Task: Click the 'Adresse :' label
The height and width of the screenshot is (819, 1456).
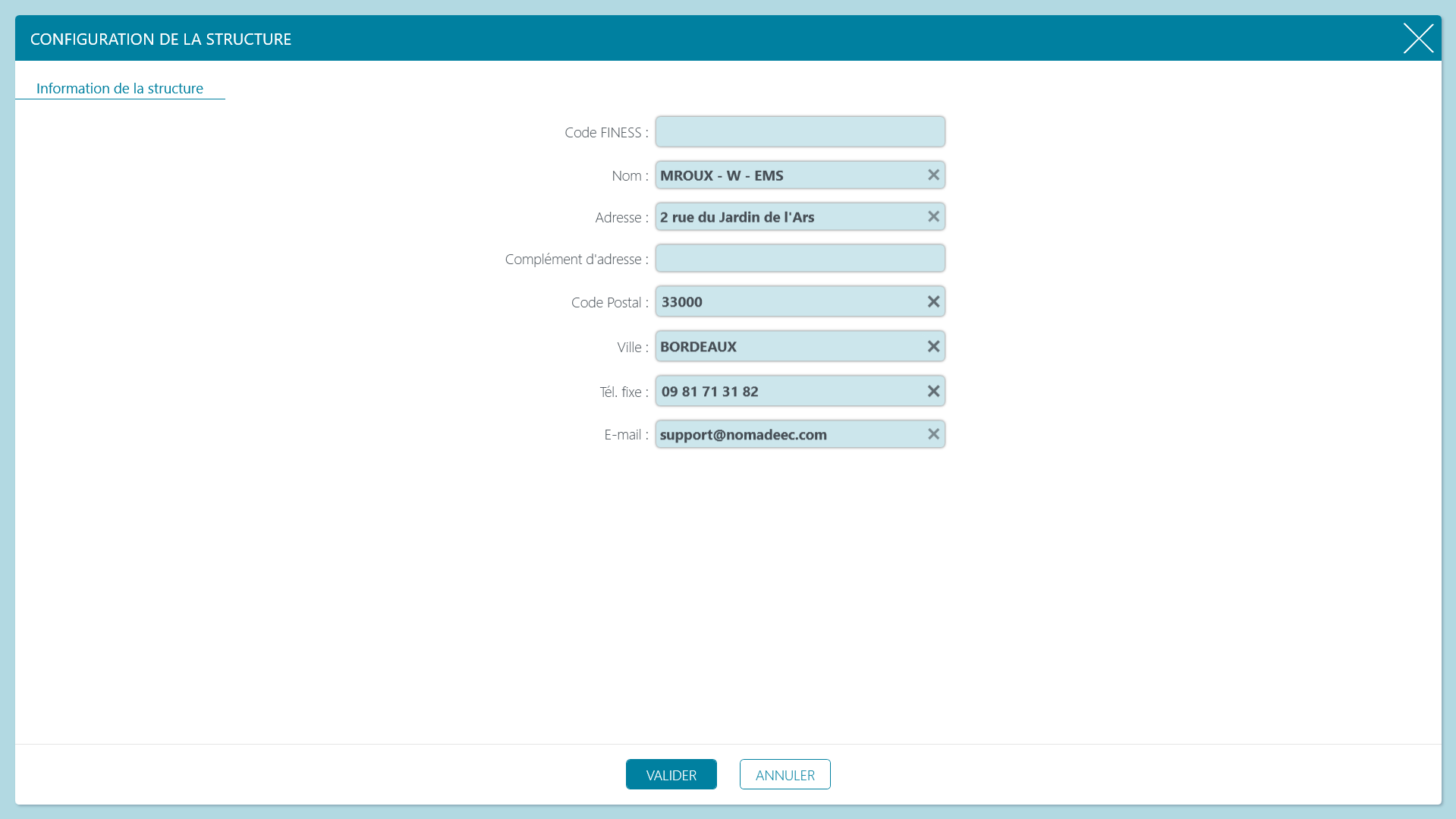Action: pyautogui.click(x=621, y=218)
